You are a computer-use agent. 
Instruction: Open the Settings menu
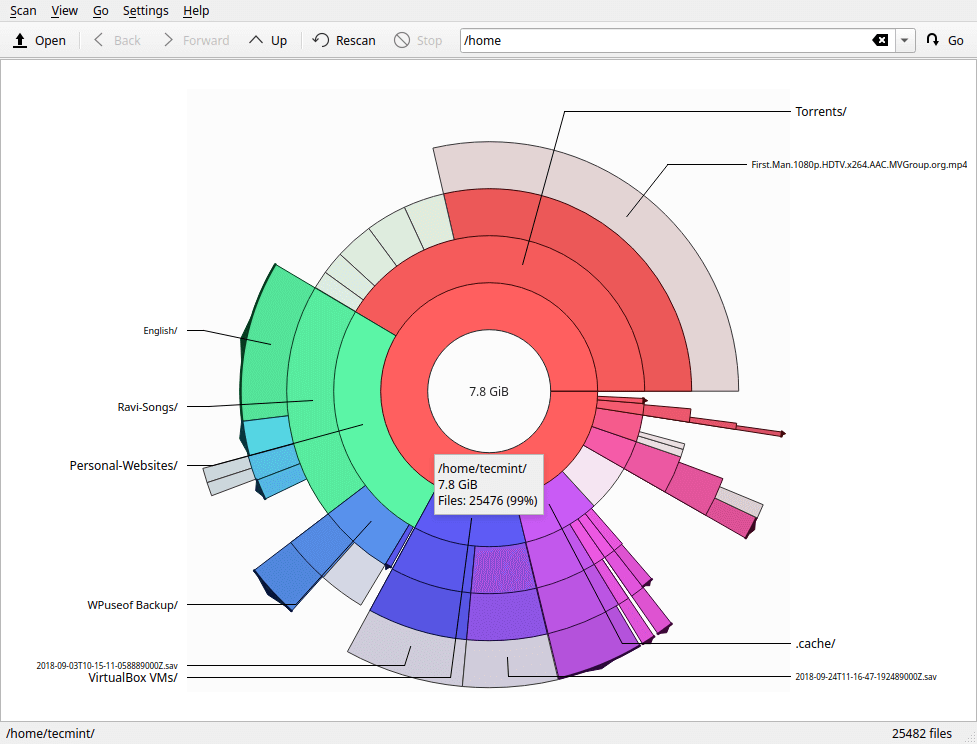coord(145,11)
